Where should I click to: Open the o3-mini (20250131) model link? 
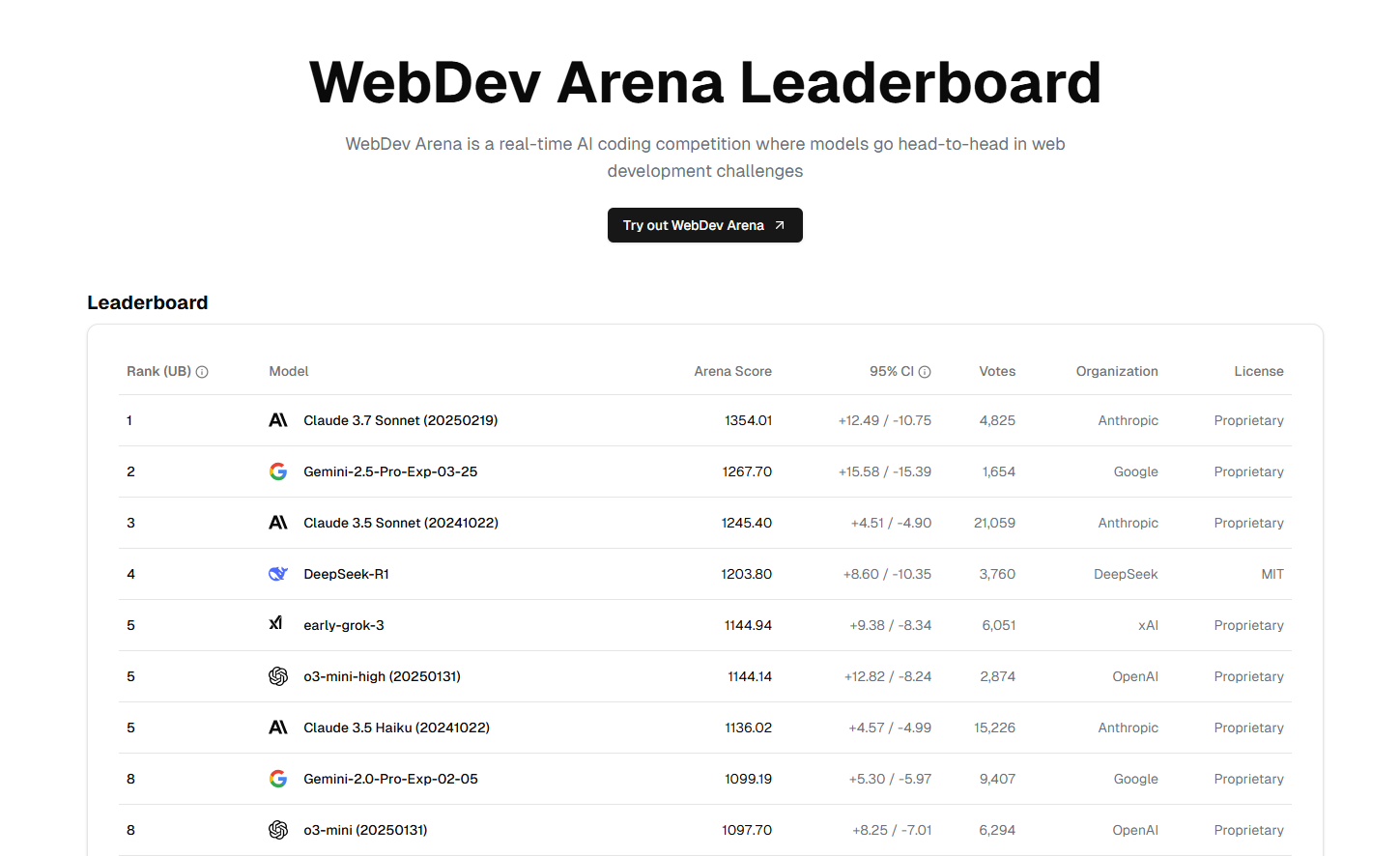365,830
